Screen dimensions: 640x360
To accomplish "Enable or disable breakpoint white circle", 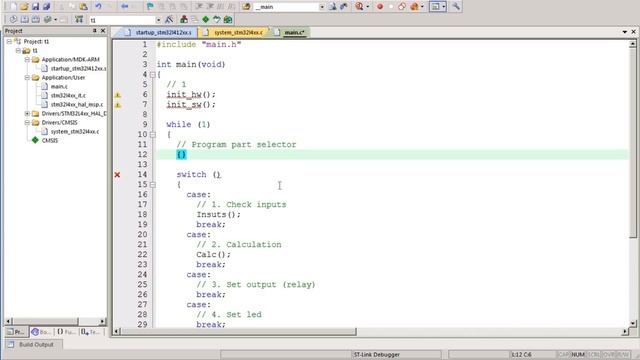I will coord(391,7).
